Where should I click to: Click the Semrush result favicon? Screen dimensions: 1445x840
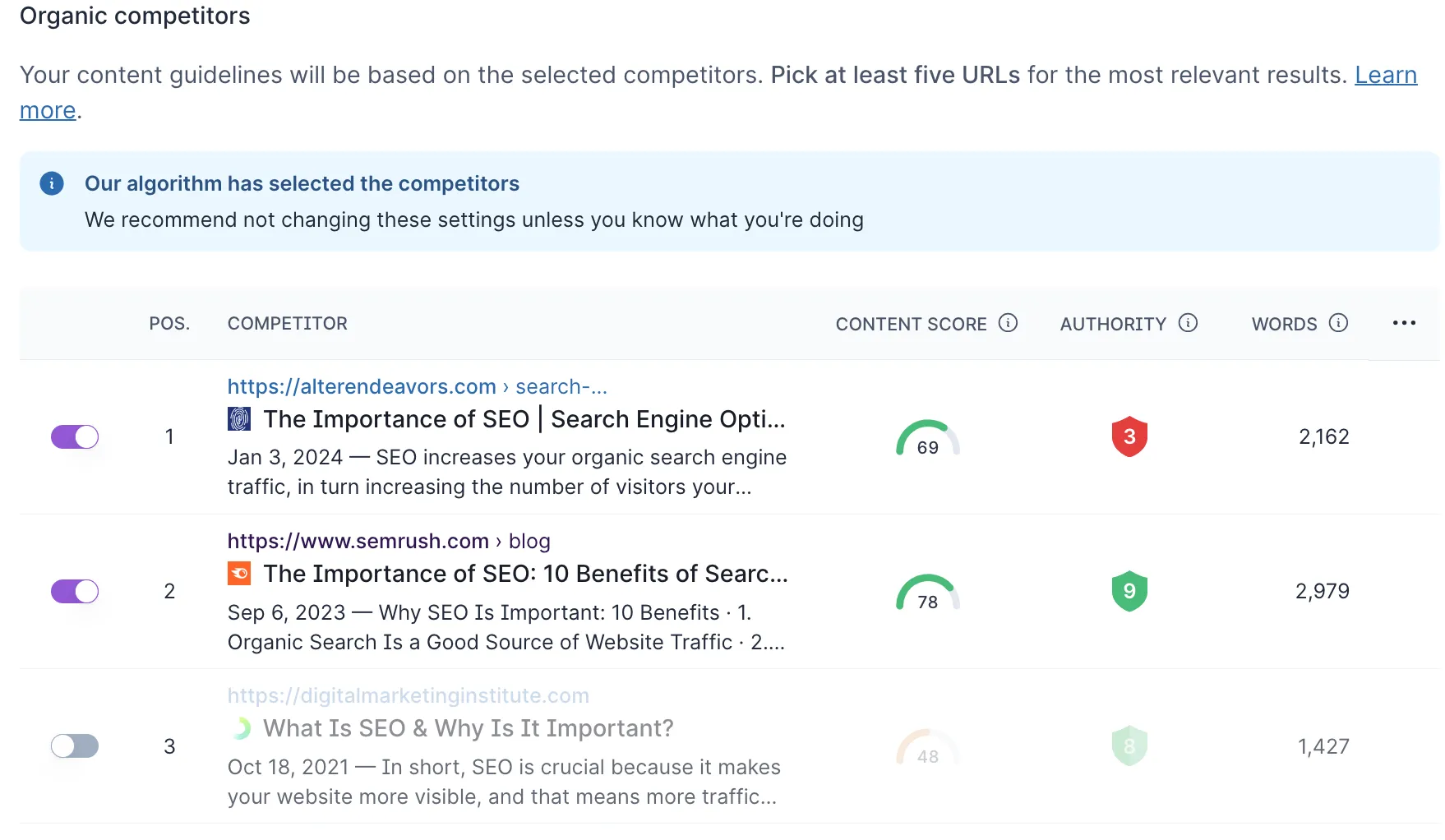pyautogui.click(x=239, y=574)
